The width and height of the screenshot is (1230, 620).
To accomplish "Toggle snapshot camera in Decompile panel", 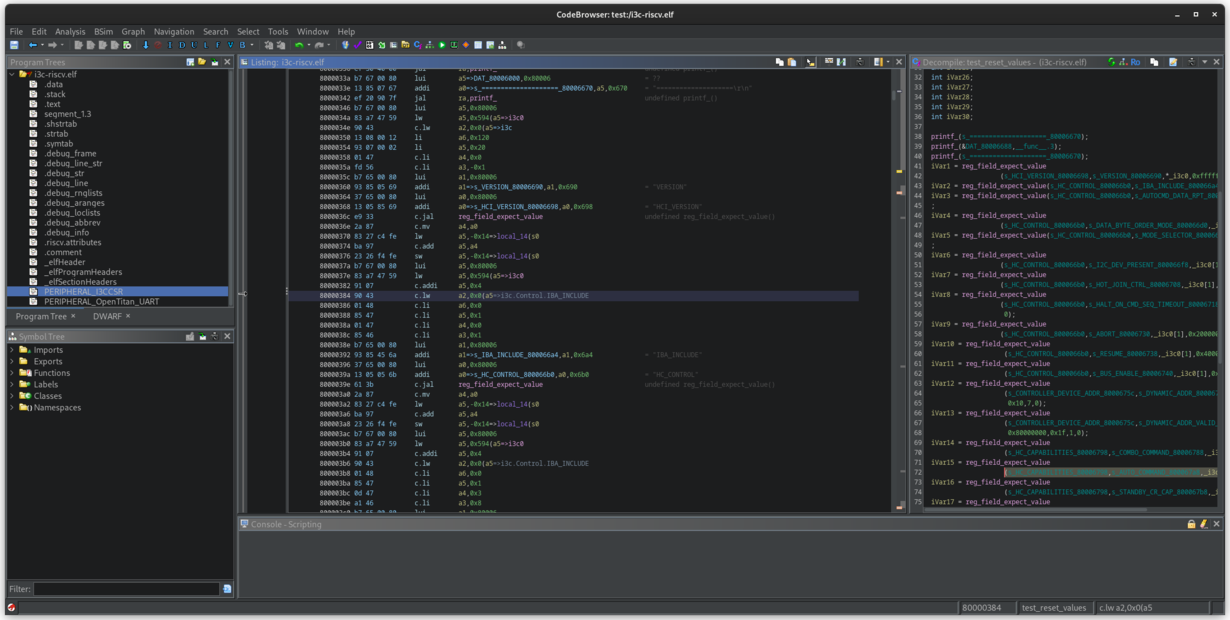I will tap(1192, 62).
